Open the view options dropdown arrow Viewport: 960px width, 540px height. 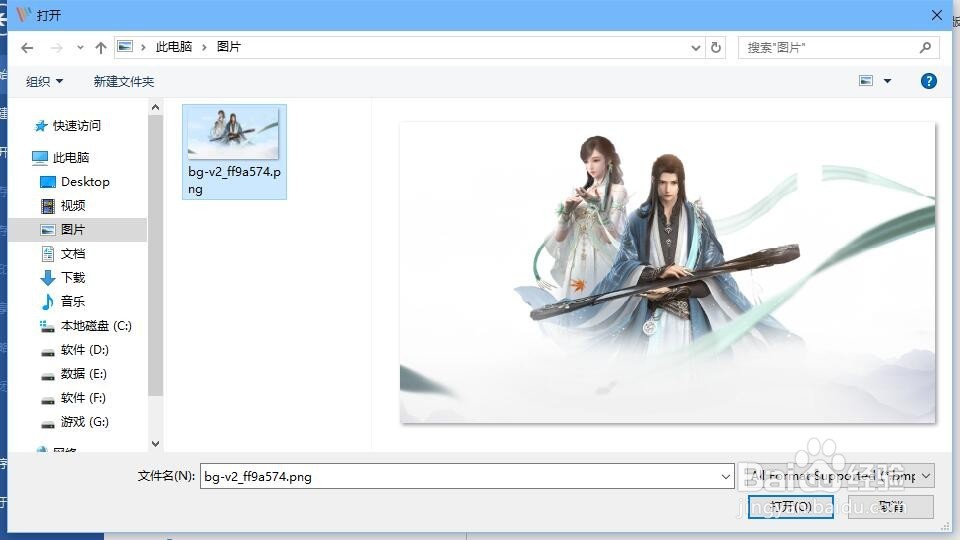(887, 81)
